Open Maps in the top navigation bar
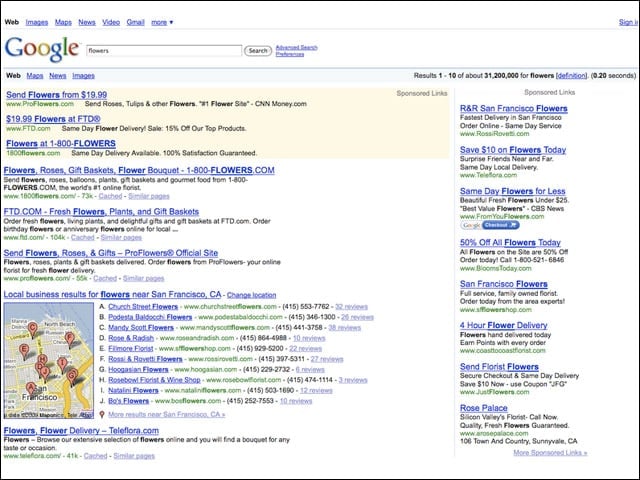This screenshot has width=640, height=480. (x=63, y=22)
